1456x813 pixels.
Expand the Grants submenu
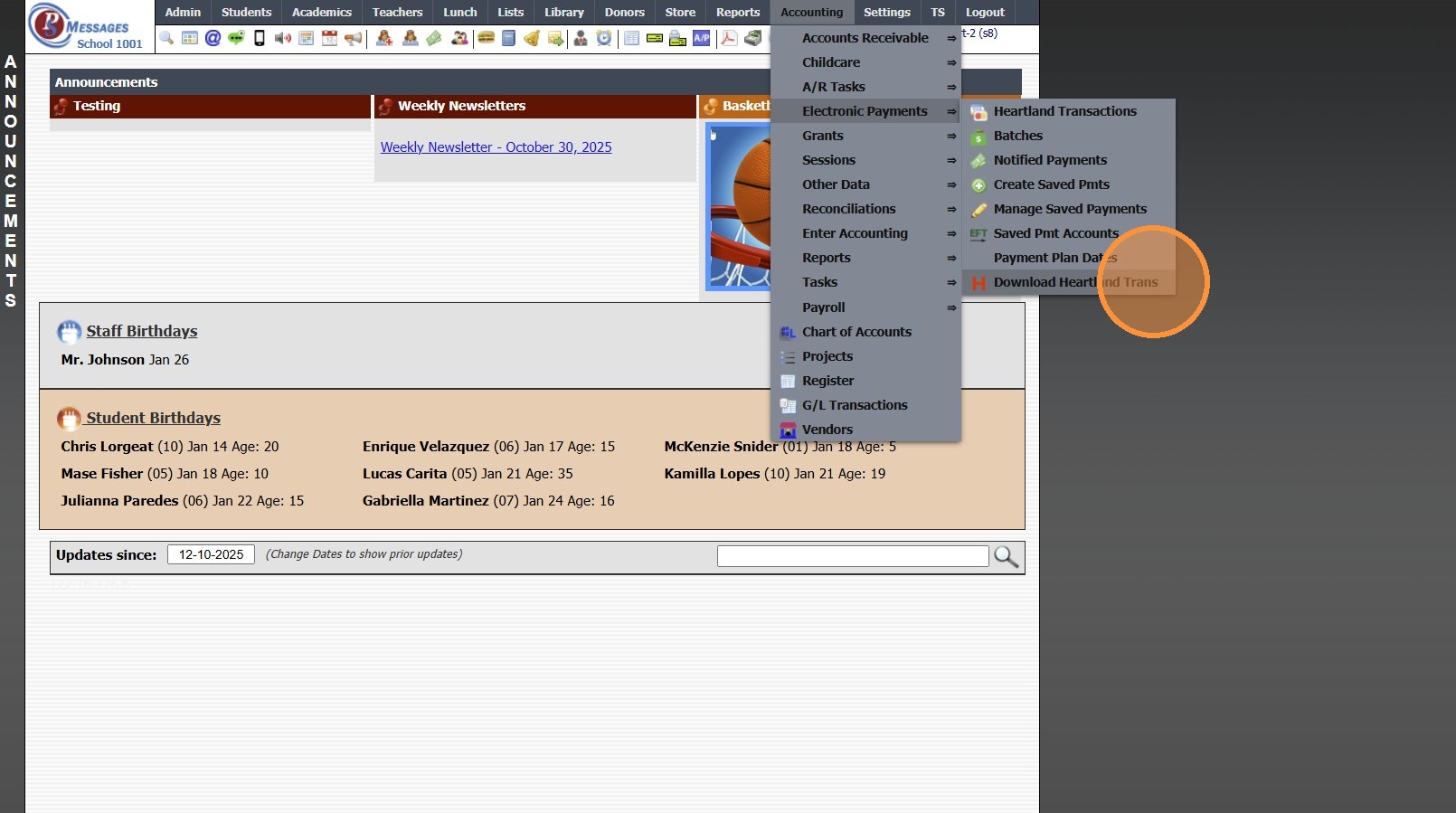click(865, 136)
